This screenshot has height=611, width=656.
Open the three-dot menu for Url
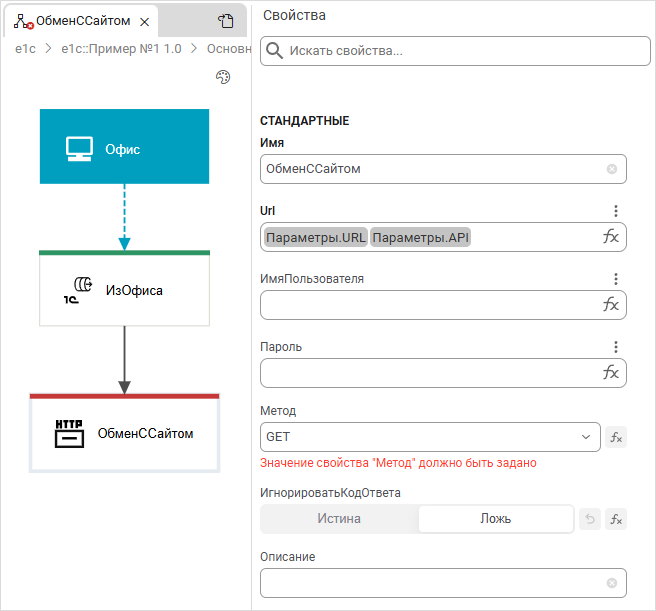pos(616,211)
